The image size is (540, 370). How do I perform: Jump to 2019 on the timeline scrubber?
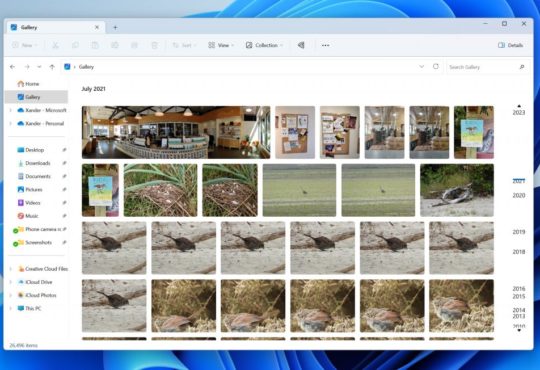click(519, 232)
